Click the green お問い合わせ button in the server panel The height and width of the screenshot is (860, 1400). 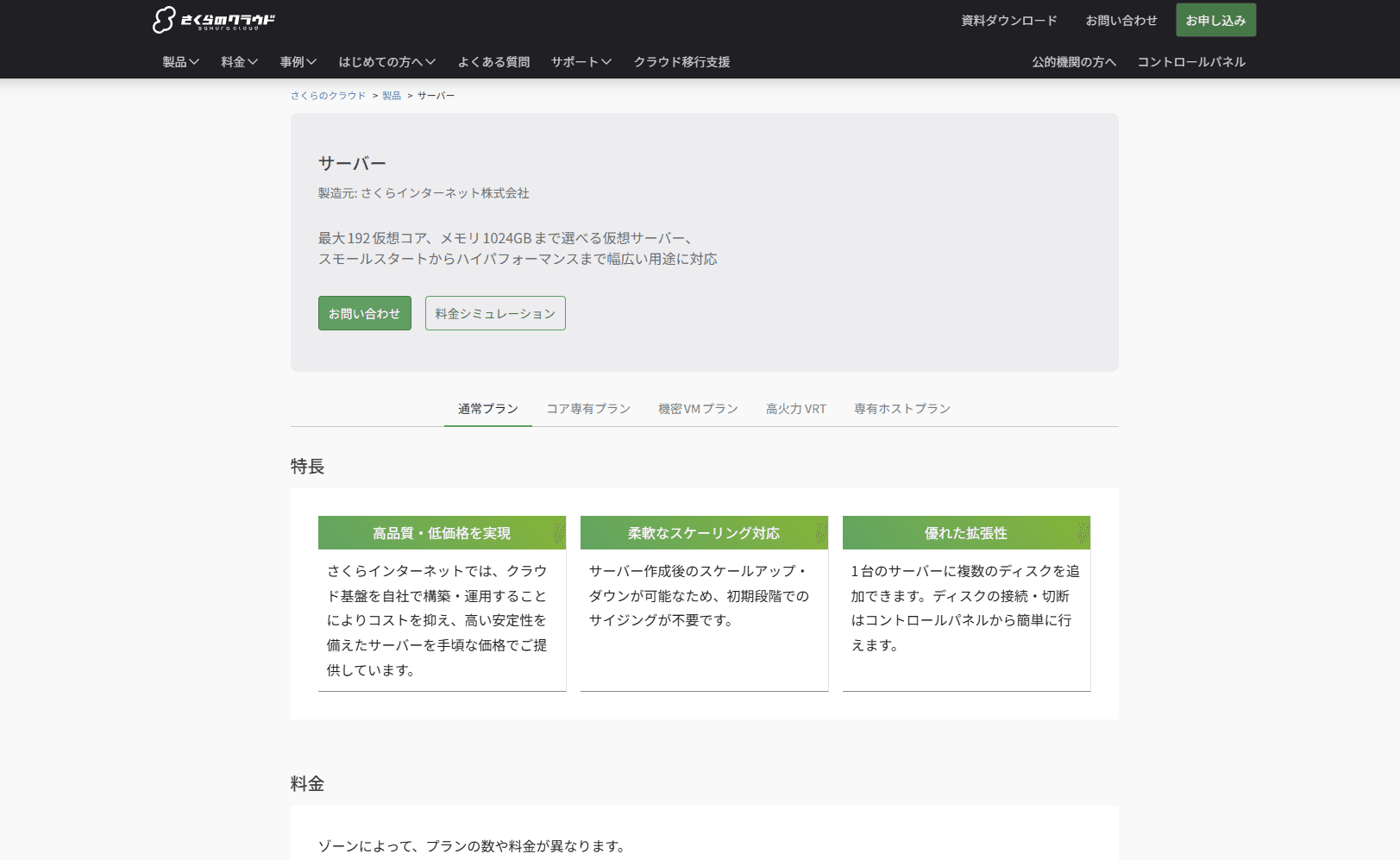point(365,313)
